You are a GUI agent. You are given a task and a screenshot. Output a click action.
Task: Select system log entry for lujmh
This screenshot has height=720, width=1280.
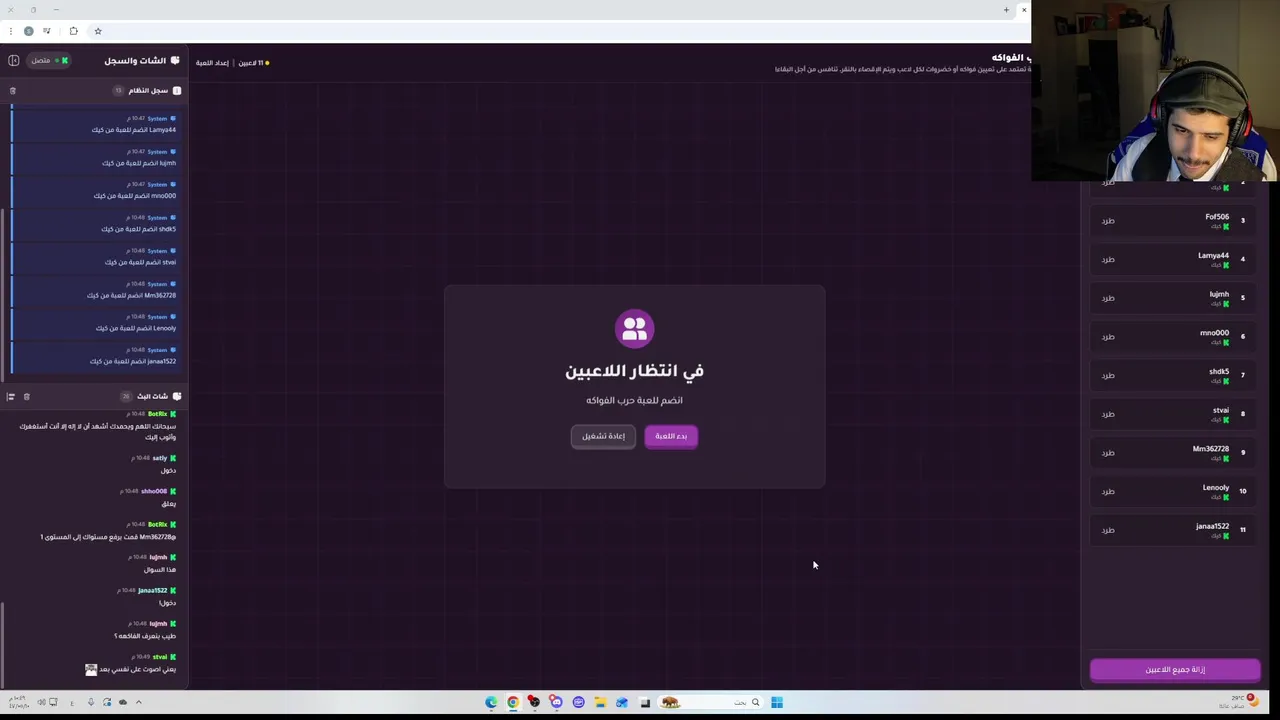[96, 157]
